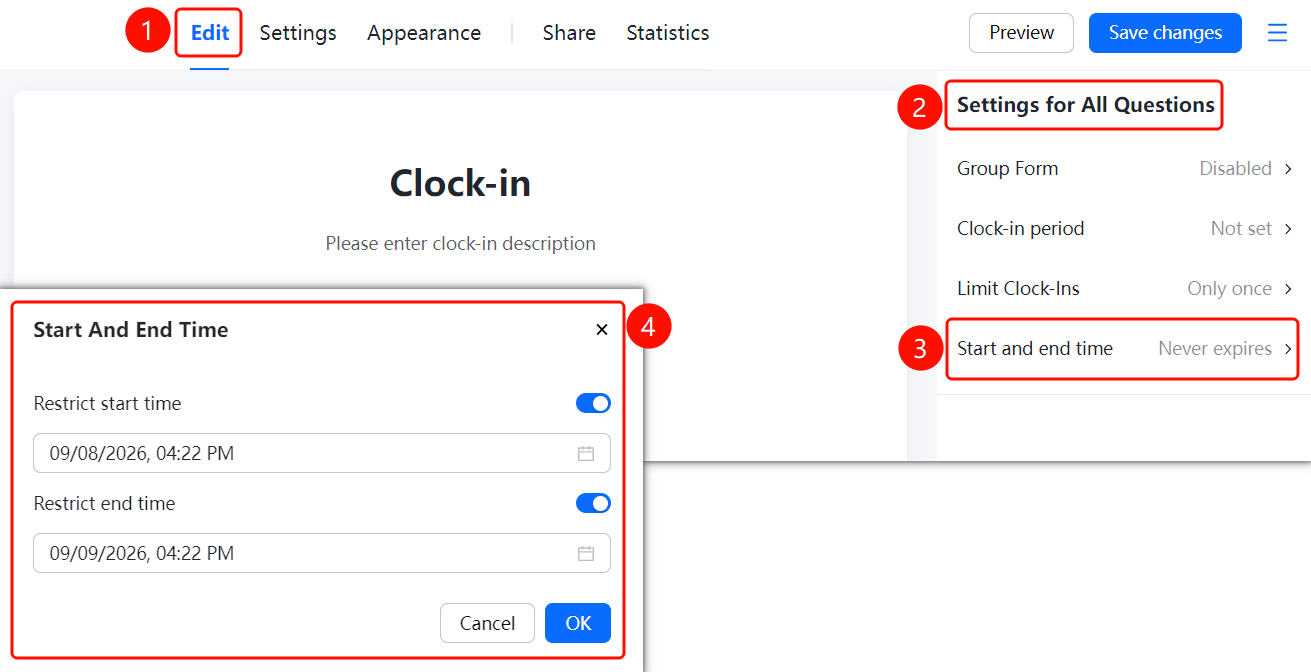Viewport: 1311px width, 672px height.
Task: Select the Edit tab
Action: tap(210, 33)
